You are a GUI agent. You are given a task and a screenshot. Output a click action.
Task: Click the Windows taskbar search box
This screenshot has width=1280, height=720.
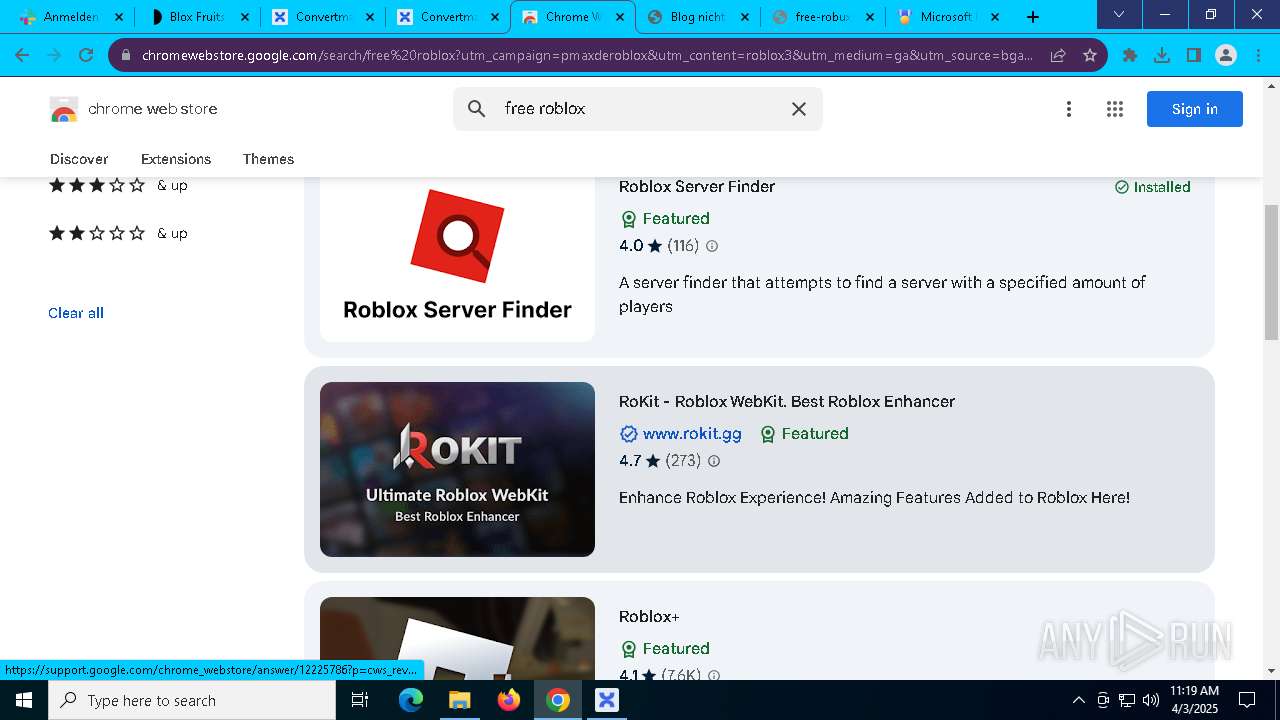[x=192, y=700]
